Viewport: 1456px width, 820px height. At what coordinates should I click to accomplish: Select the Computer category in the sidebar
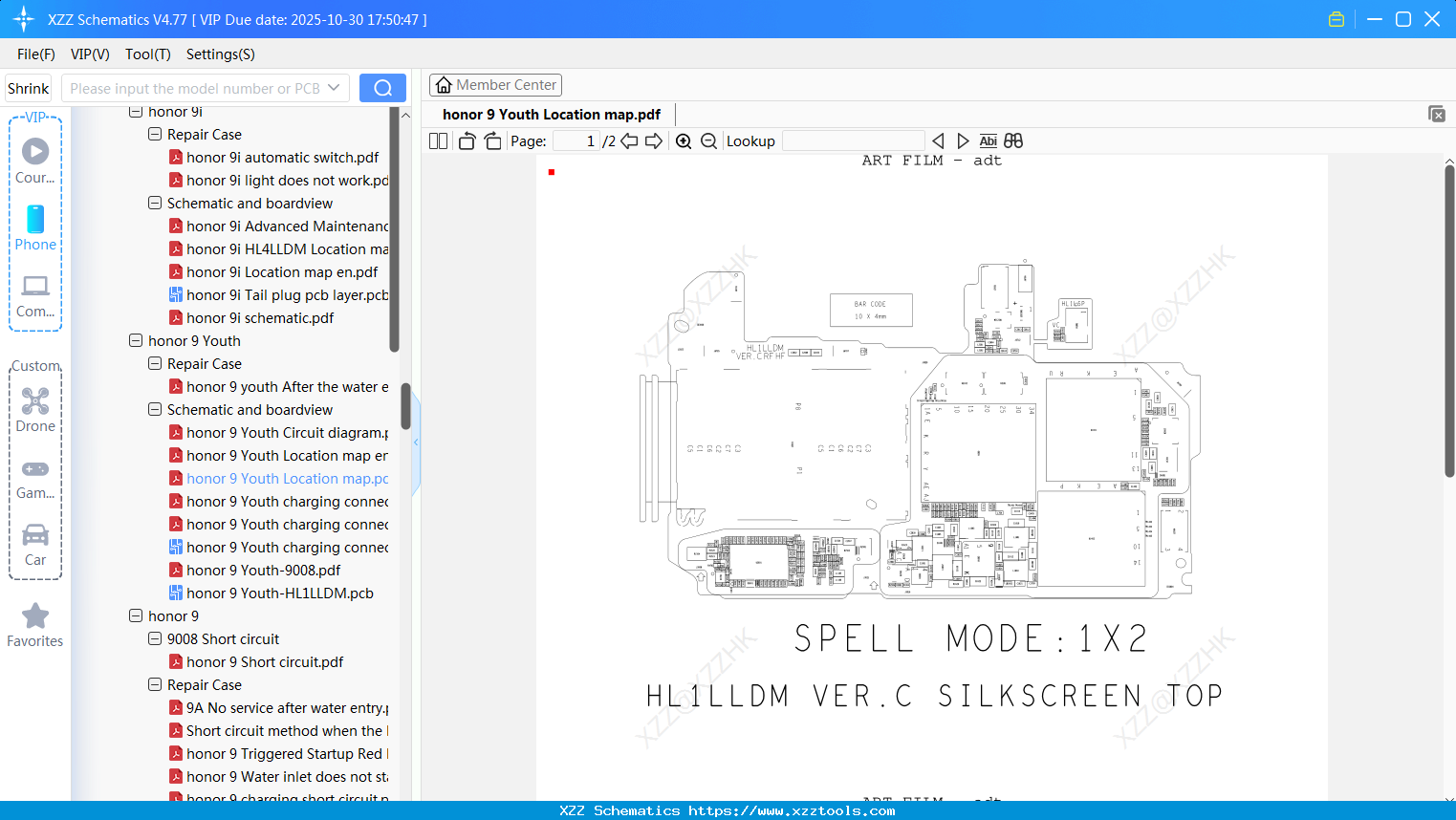[35, 295]
